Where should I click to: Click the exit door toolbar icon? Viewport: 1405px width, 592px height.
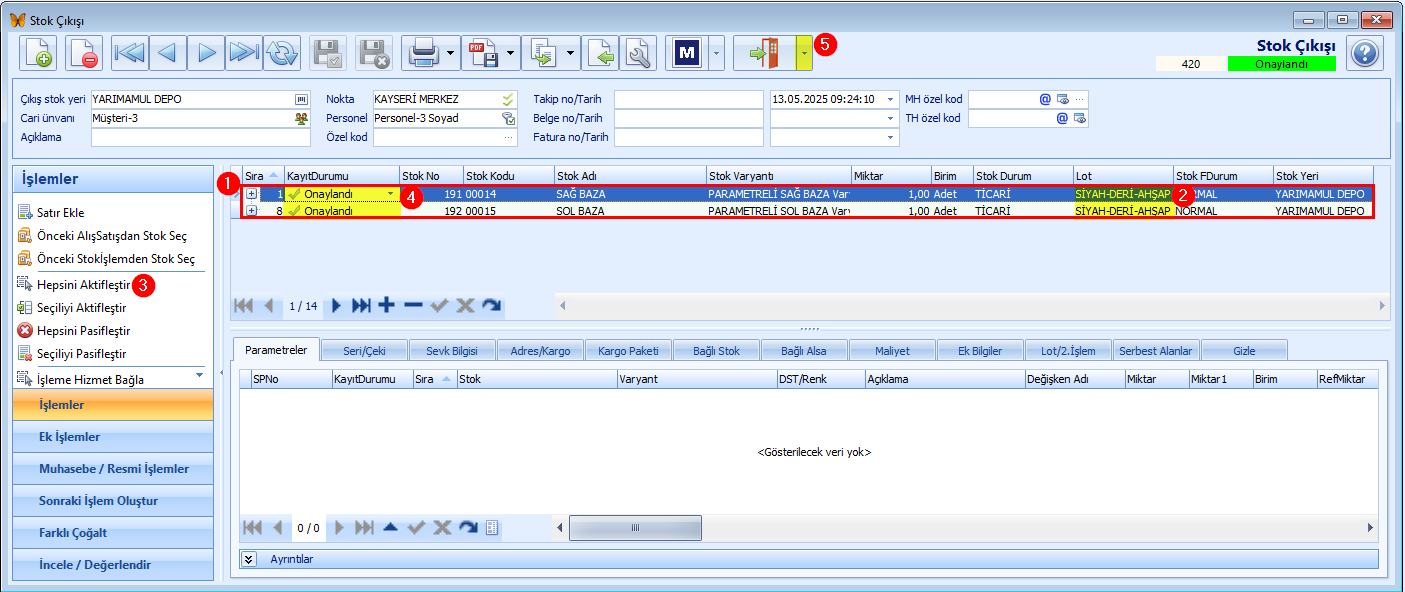coord(765,53)
